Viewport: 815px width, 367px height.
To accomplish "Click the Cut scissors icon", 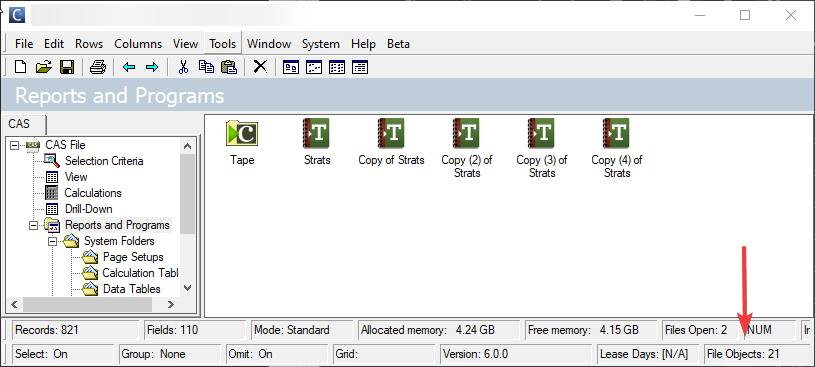I will pyautogui.click(x=183, y=67).
